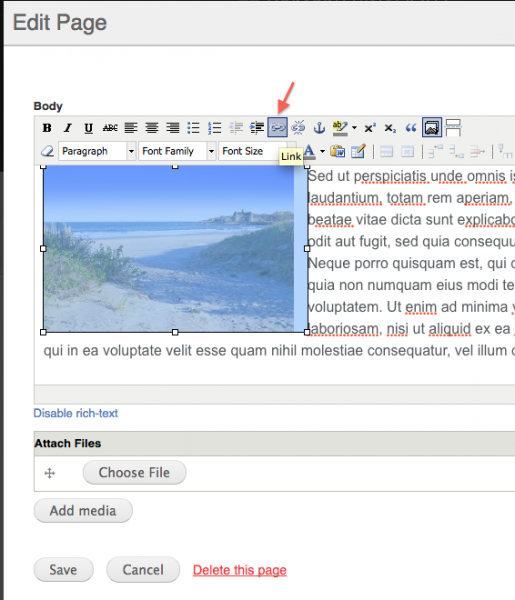
Task: Toggle strikethrough ABC formatting
Action: click(x=110, y=128)
